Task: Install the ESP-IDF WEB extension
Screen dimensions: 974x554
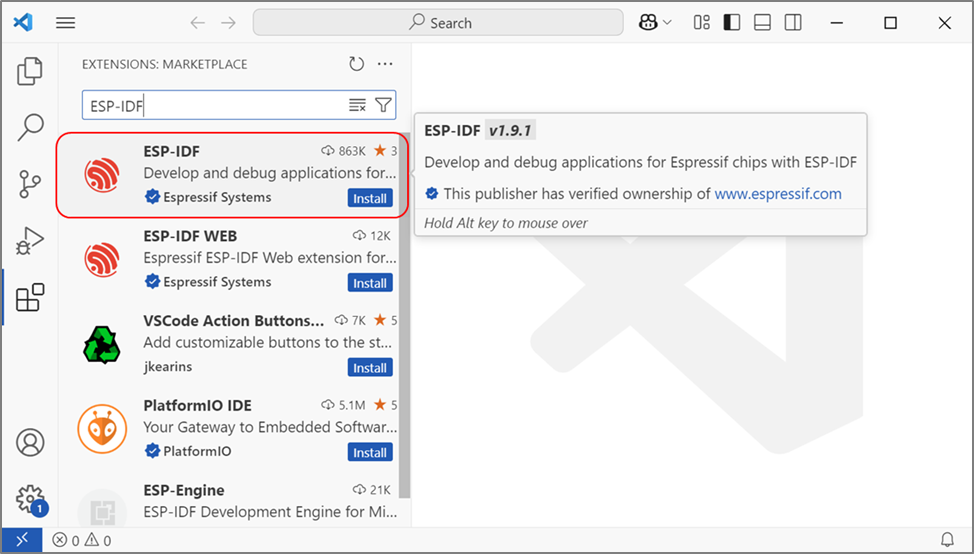Action: click(x=370, y=283)
